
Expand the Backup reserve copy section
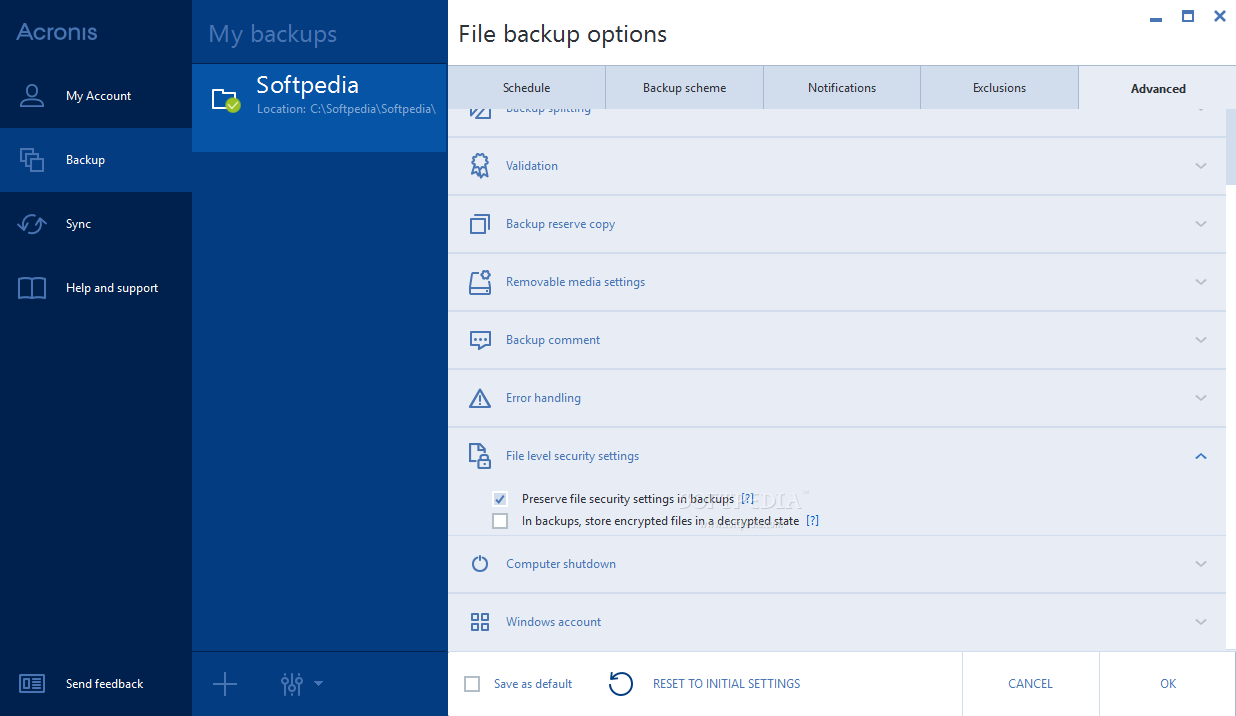point(1201,224)
